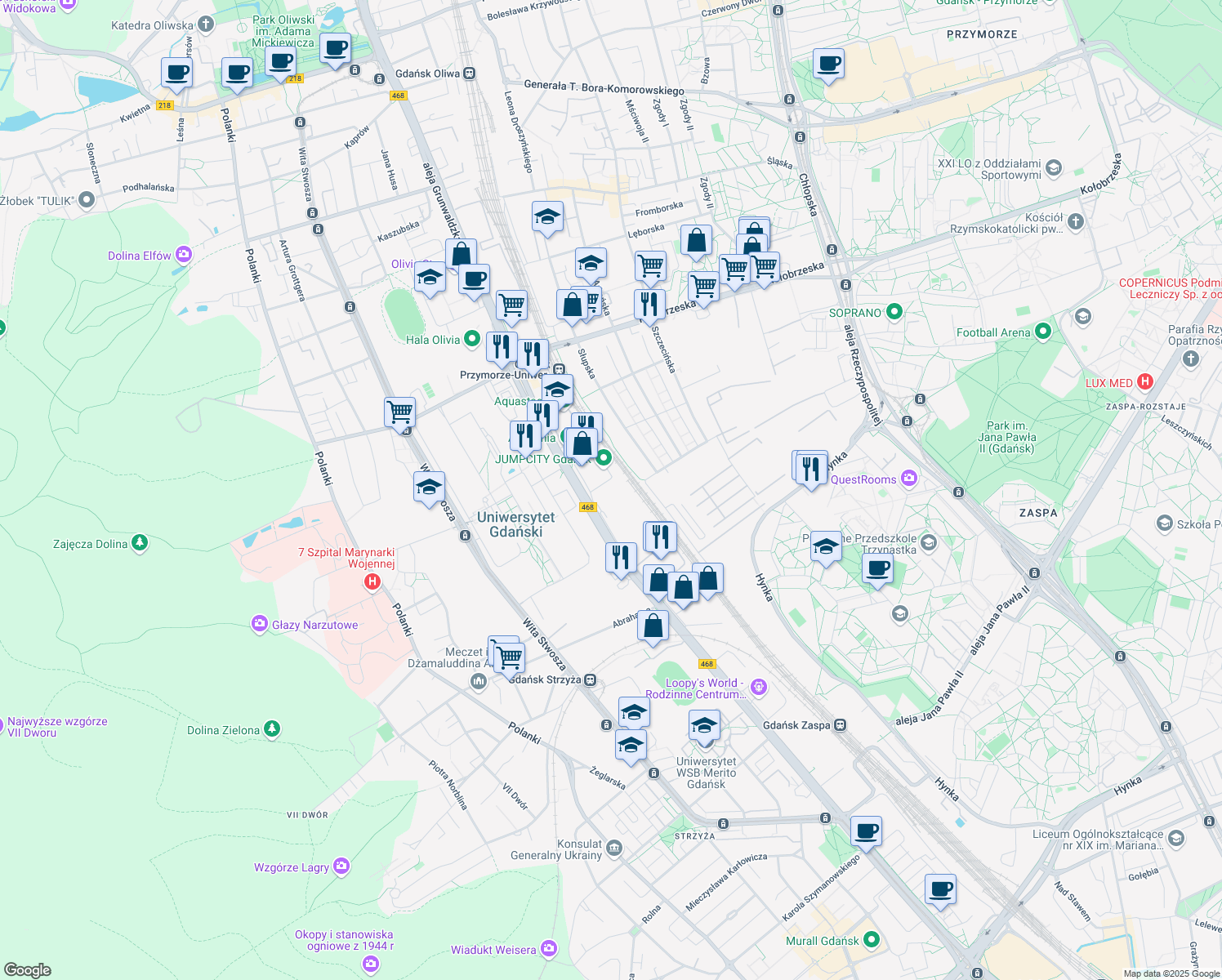Click the cafe marker near Karola Szymanowskiego
1222x980 pixels.
[866, 833]
